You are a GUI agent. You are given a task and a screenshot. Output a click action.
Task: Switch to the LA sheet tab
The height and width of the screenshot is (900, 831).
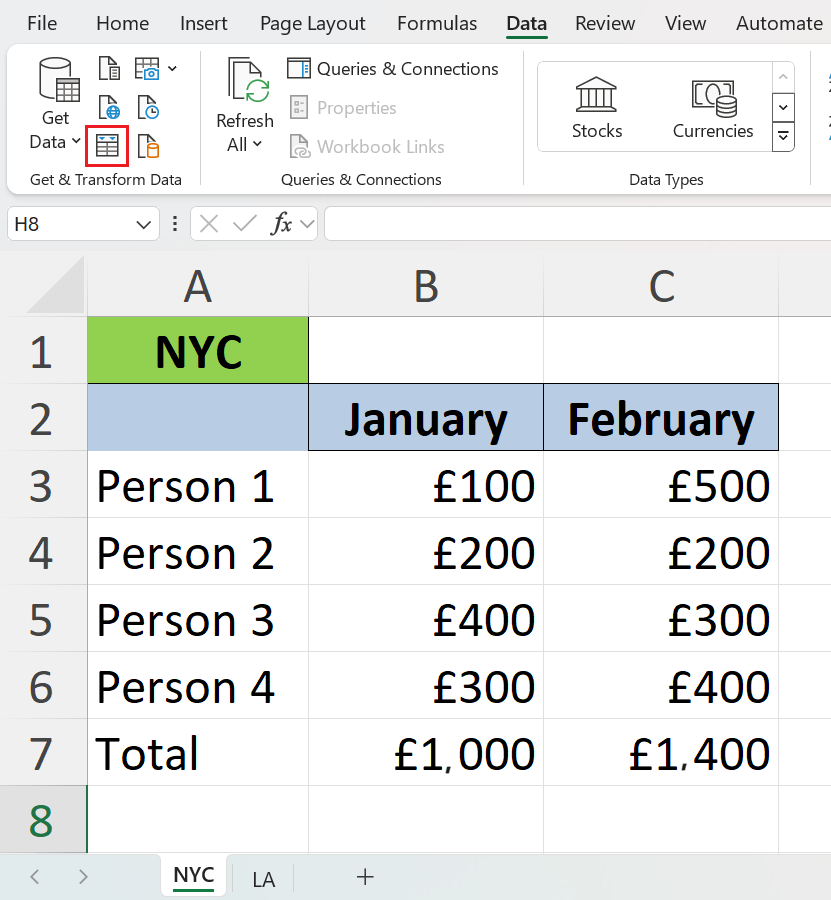(x=264, y=879)
